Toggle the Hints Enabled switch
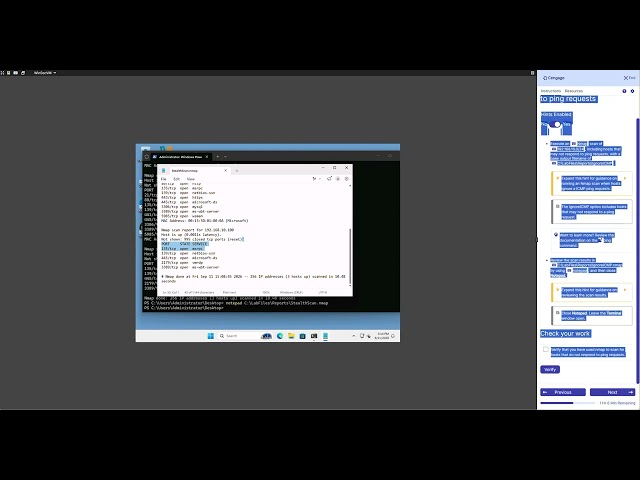 point(556,124)
